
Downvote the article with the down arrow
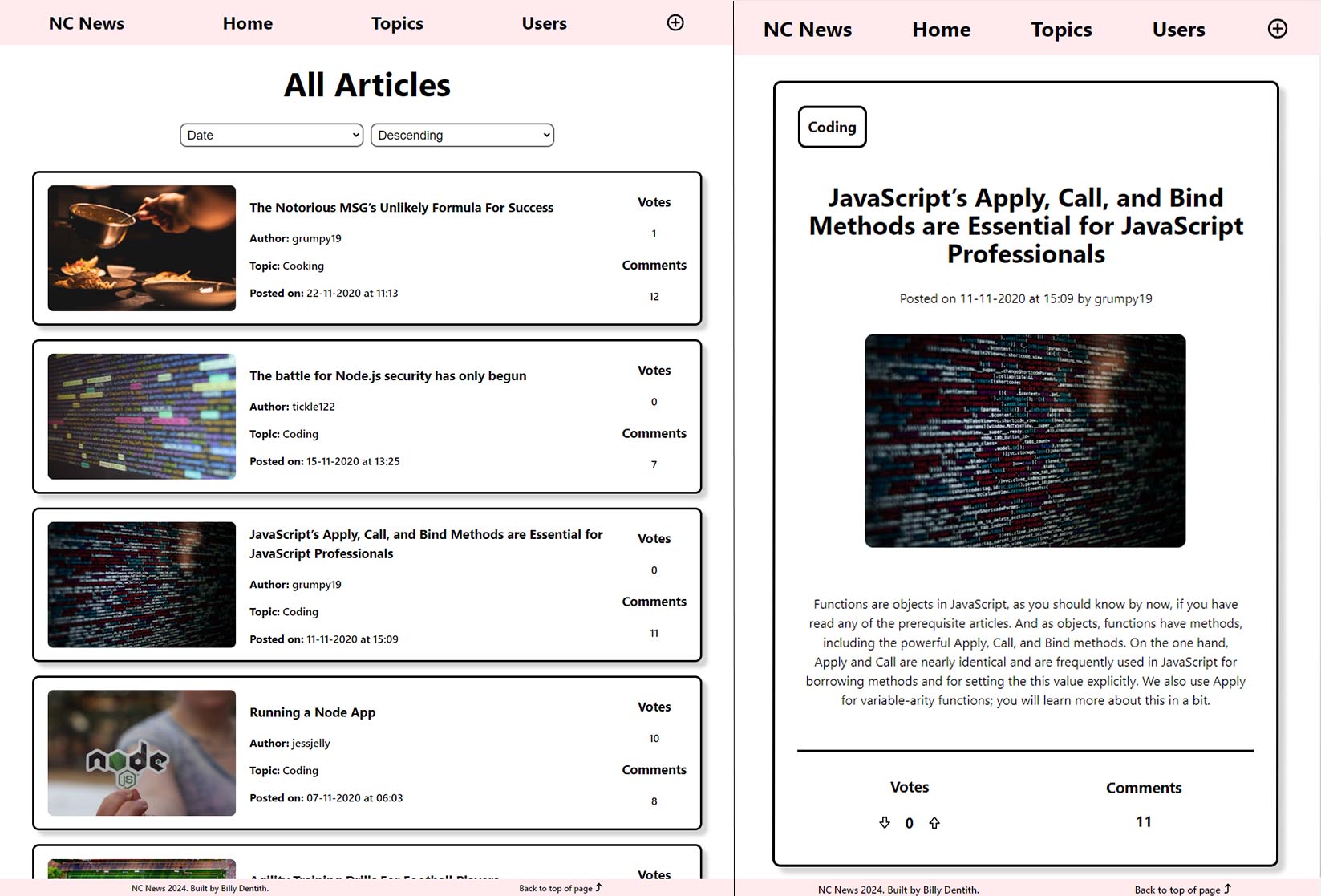click(885, 822)
